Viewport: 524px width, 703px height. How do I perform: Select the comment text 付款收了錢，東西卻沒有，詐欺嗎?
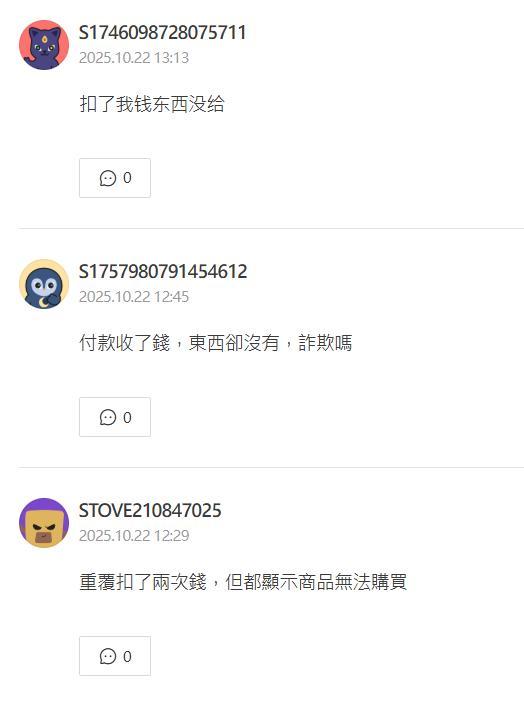216,343
